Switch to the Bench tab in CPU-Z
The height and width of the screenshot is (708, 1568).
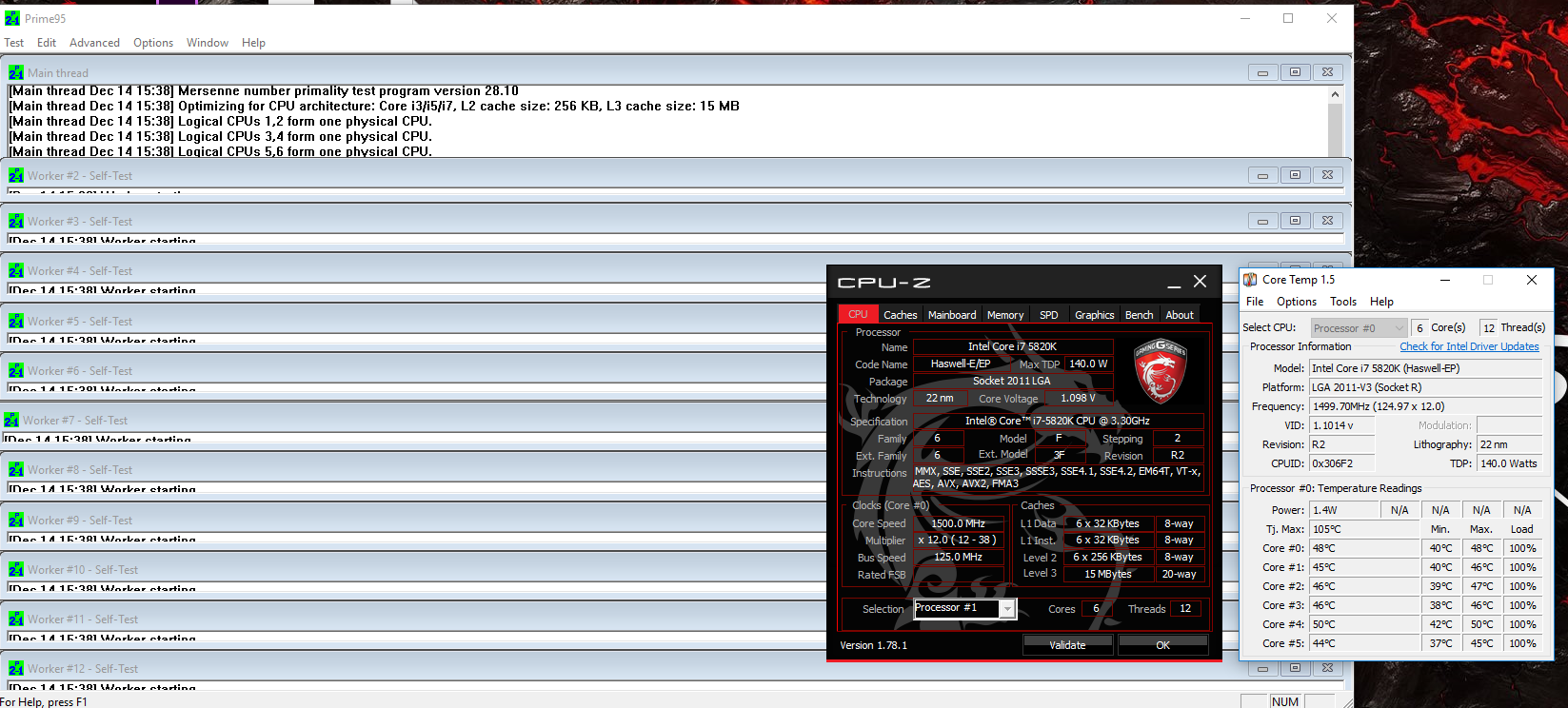pyautogui.click(x=1139, y=315)
